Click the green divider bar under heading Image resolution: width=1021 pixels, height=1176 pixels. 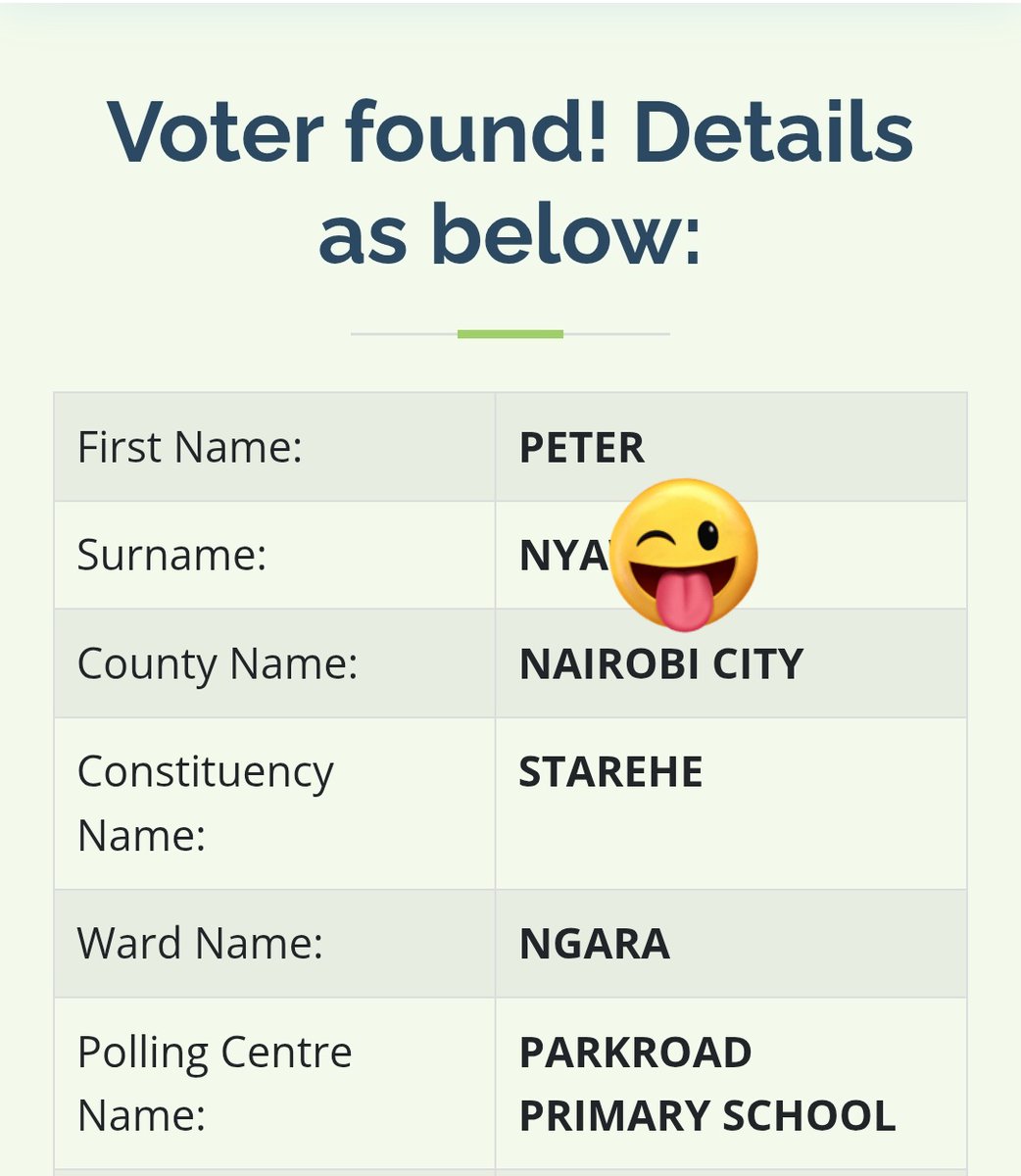(x=510, y=334)
